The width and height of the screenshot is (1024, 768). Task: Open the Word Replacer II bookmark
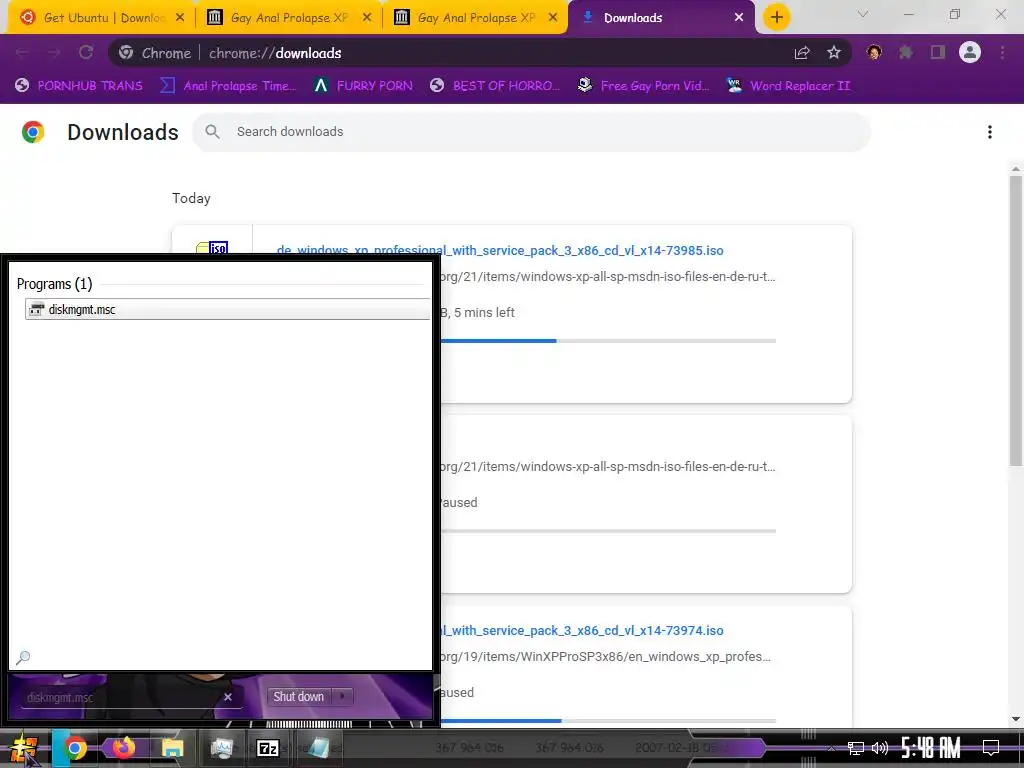[x=788, y=86]
